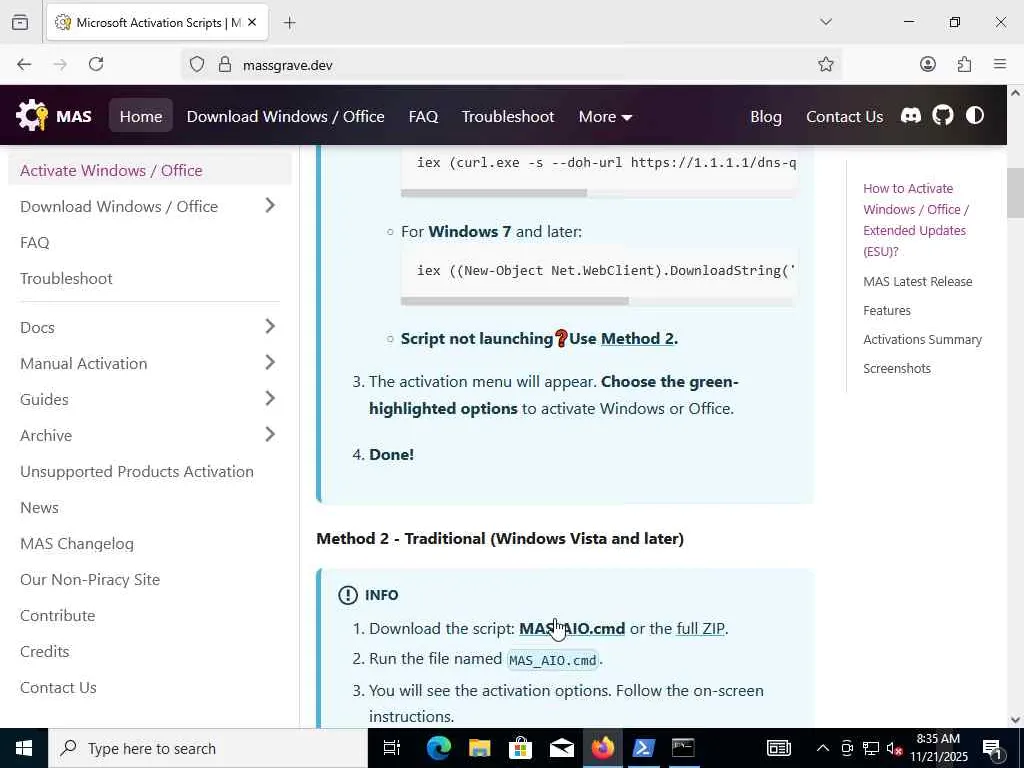1024x768 pixels.
Task: Open the Firefox View icon
Action: coord(20,22)
